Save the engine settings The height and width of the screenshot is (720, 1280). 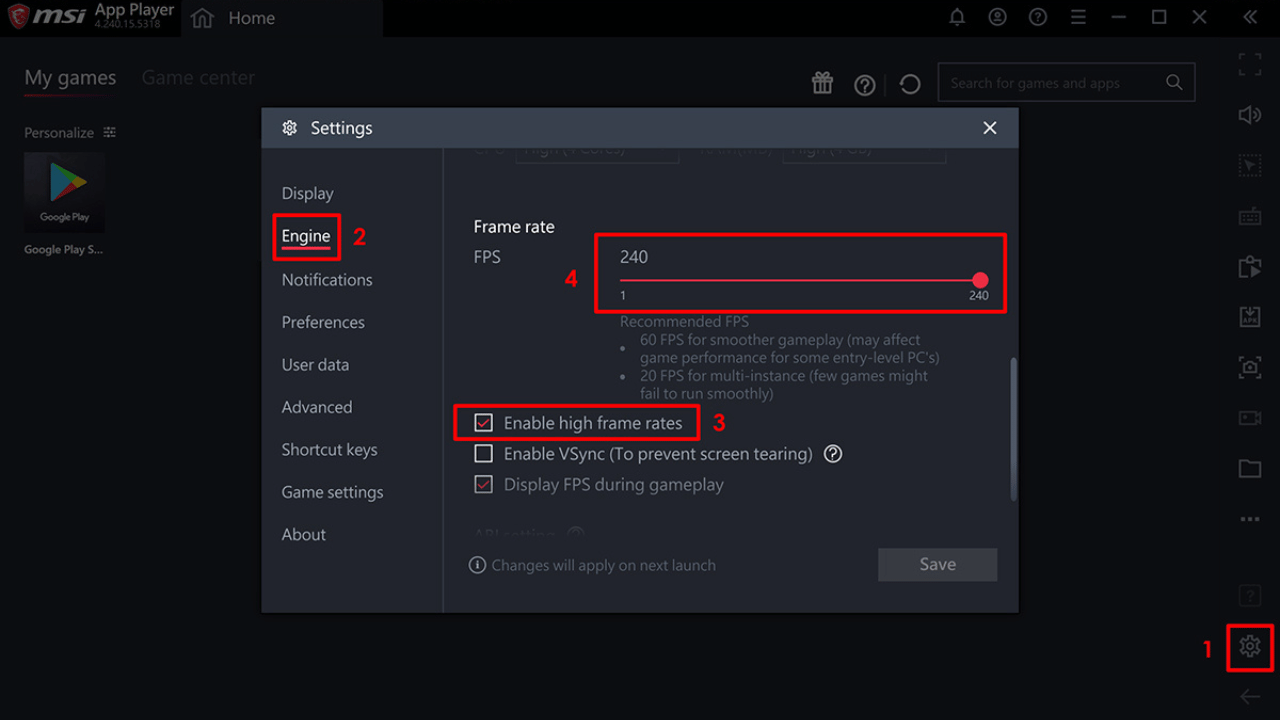click(x=936, y=564)
